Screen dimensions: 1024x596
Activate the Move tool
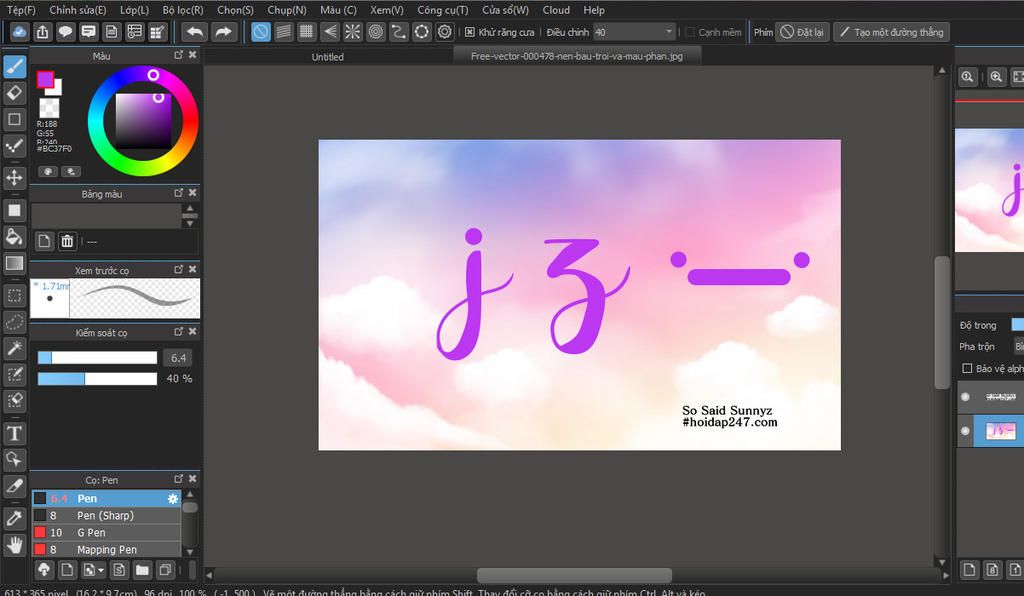(x=15, y=177)
